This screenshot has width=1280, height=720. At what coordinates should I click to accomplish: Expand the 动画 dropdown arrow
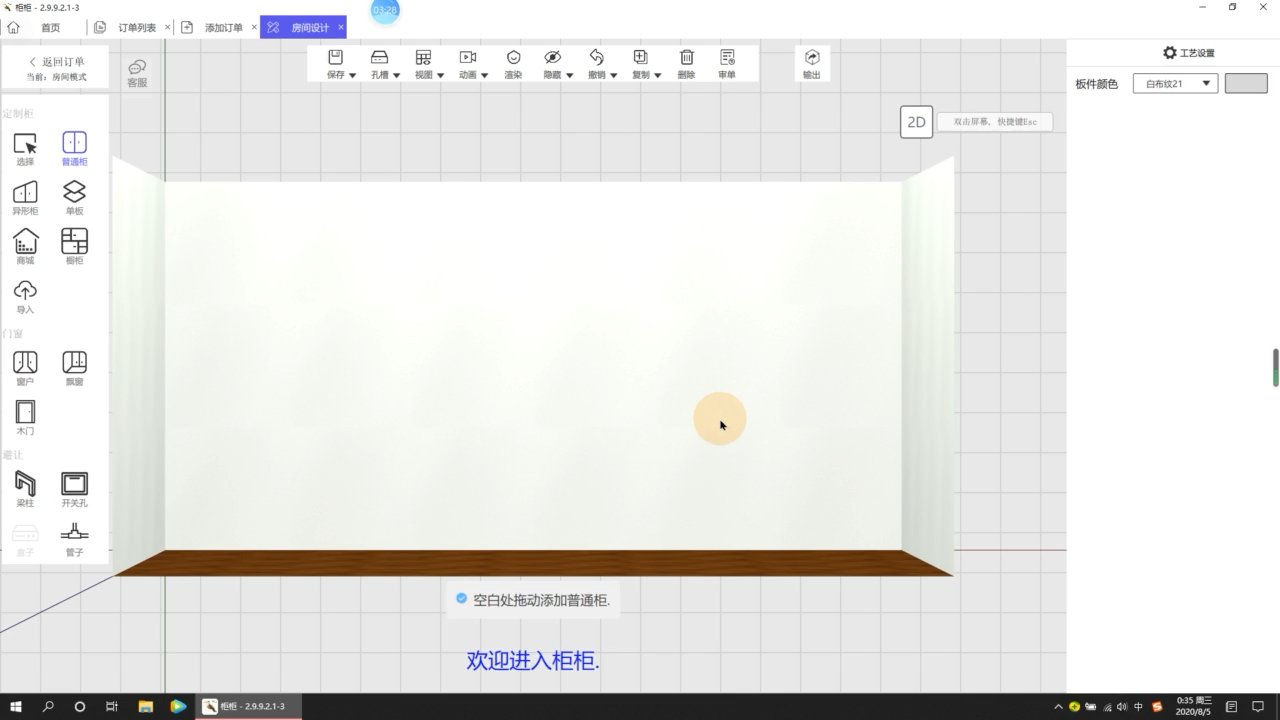pos(484,75)
